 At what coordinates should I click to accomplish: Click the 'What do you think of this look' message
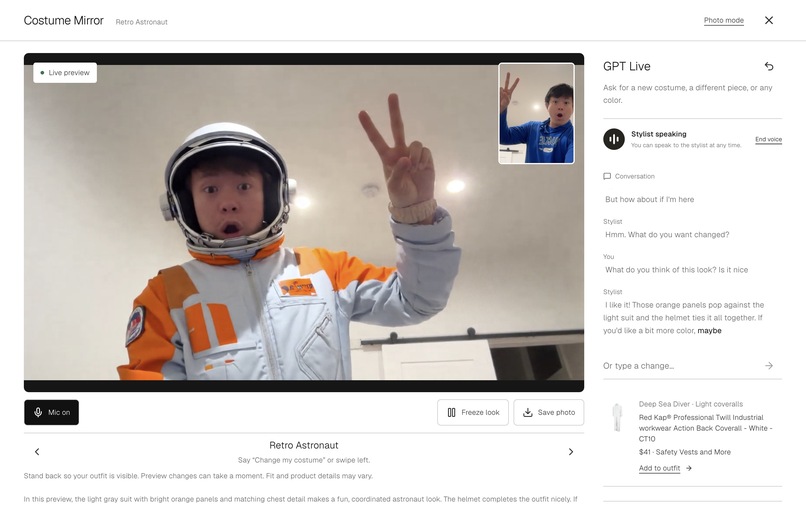pyautogui.click(x=676, y=269)
